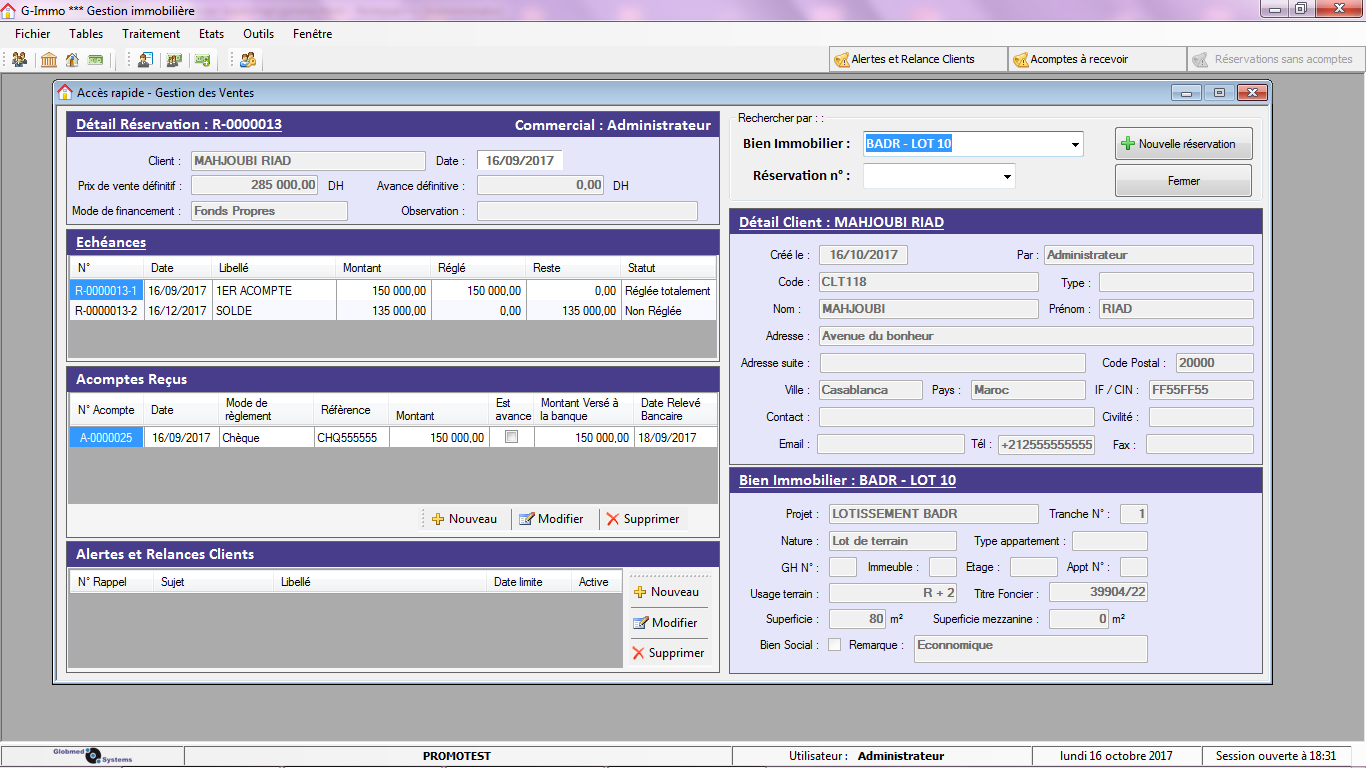Click the CHQ555555 reference cell

tap(351, 437)
